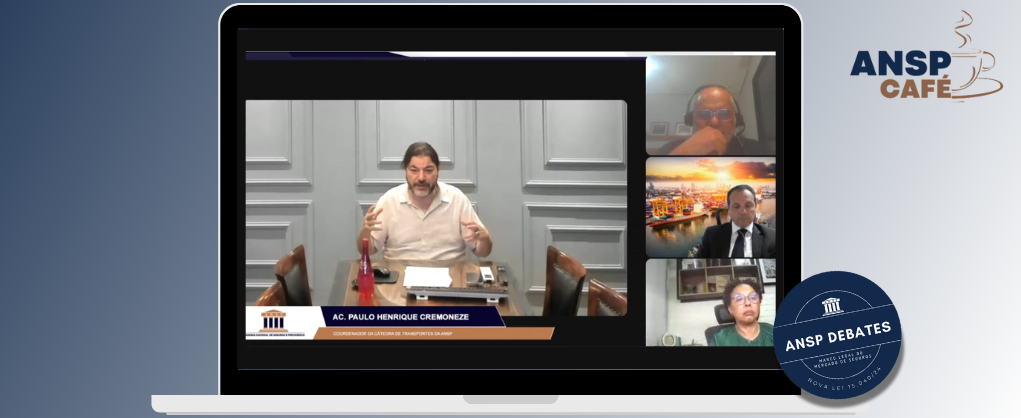The height and width of the screenshot is (418, 1021).
Task: Select the participant wearing a headset
Action: point(710,105)
